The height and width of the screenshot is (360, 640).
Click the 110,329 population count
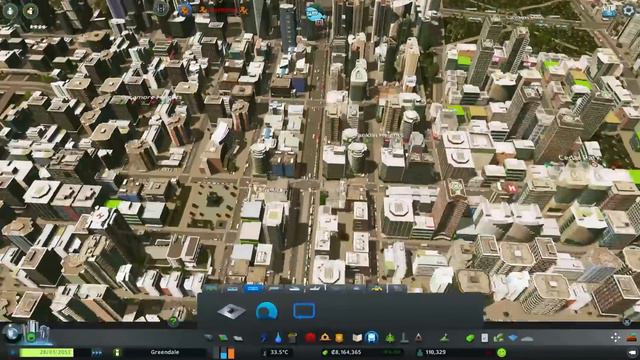436,352
